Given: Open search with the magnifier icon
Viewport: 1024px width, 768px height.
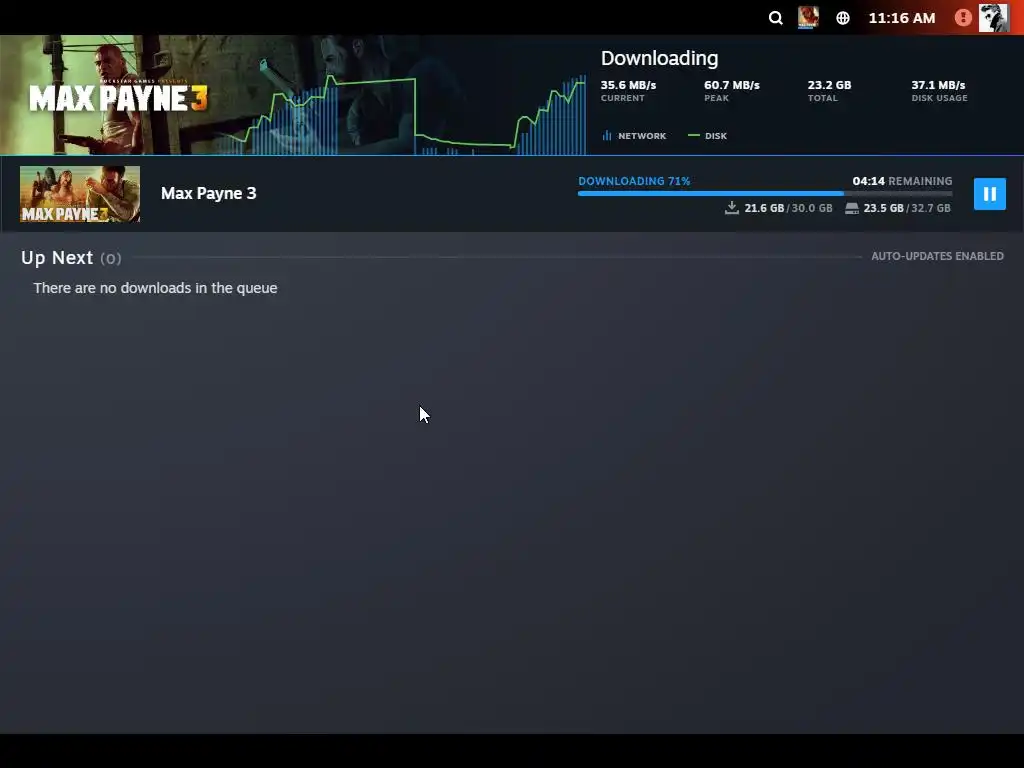Looking at the screenshot, I should point(775,18).
